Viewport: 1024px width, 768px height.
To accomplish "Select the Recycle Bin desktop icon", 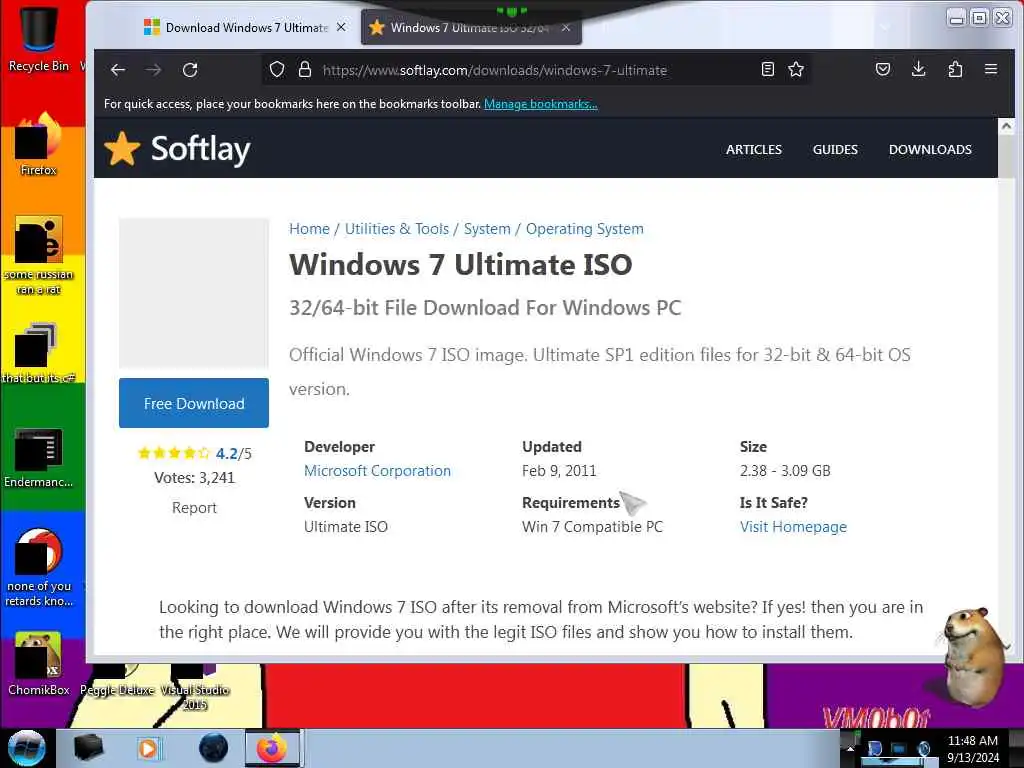I will [39, 38].
